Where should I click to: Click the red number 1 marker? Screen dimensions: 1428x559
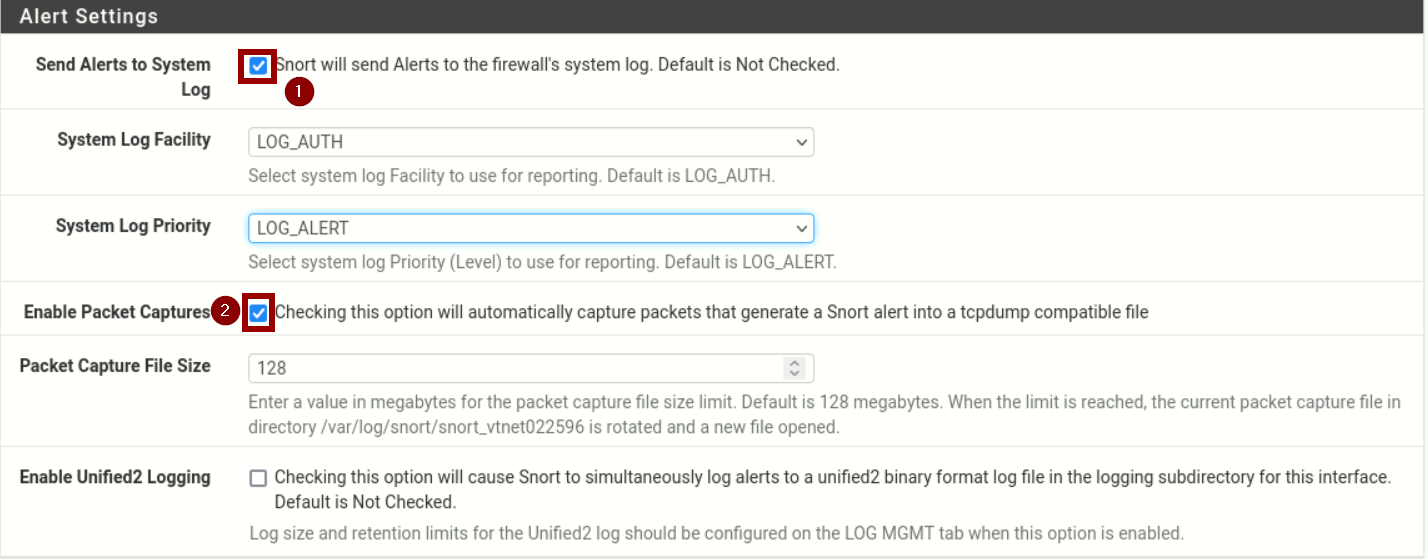[x=300, y=92]
